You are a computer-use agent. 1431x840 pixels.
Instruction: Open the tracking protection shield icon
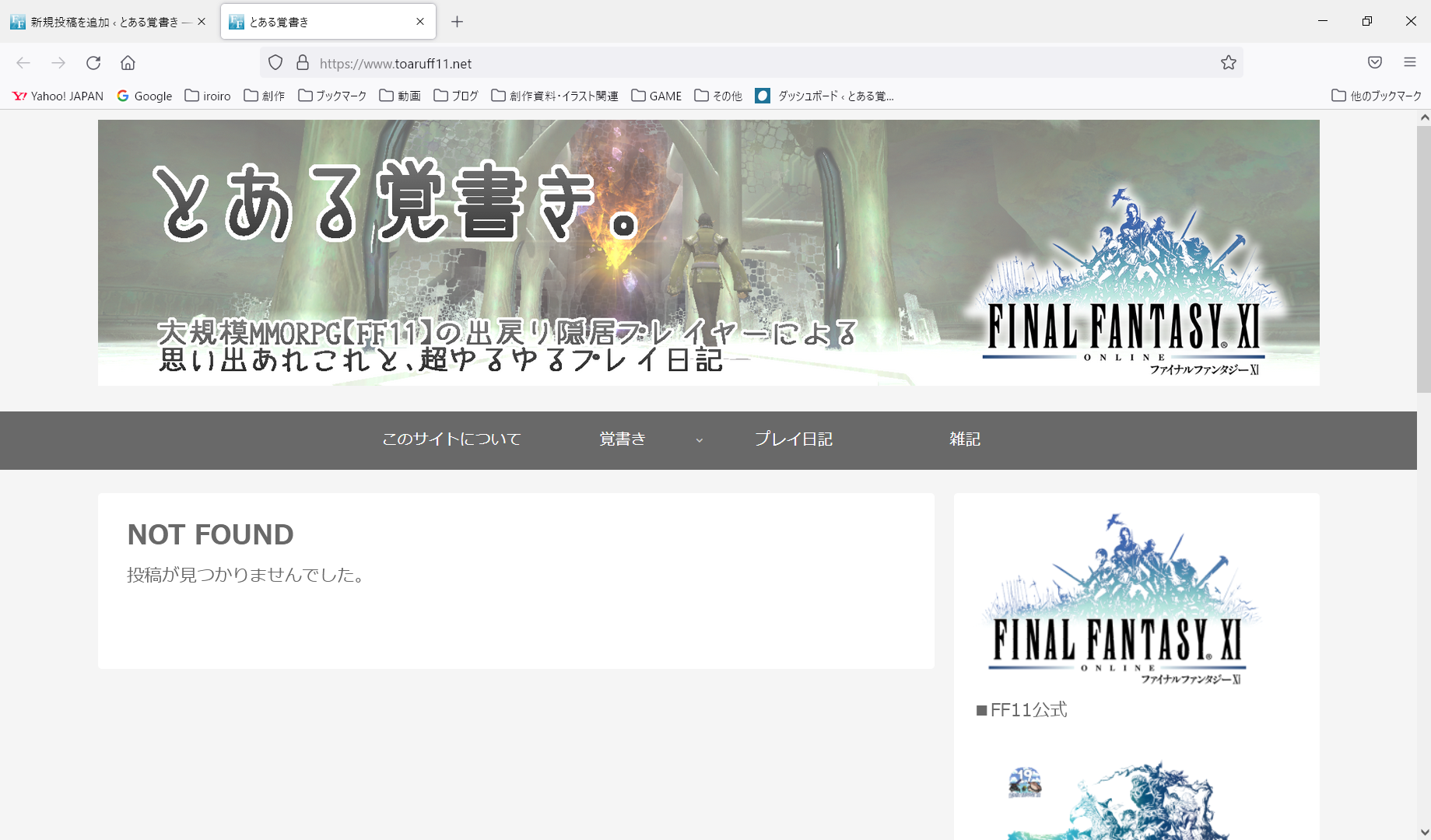275,63
